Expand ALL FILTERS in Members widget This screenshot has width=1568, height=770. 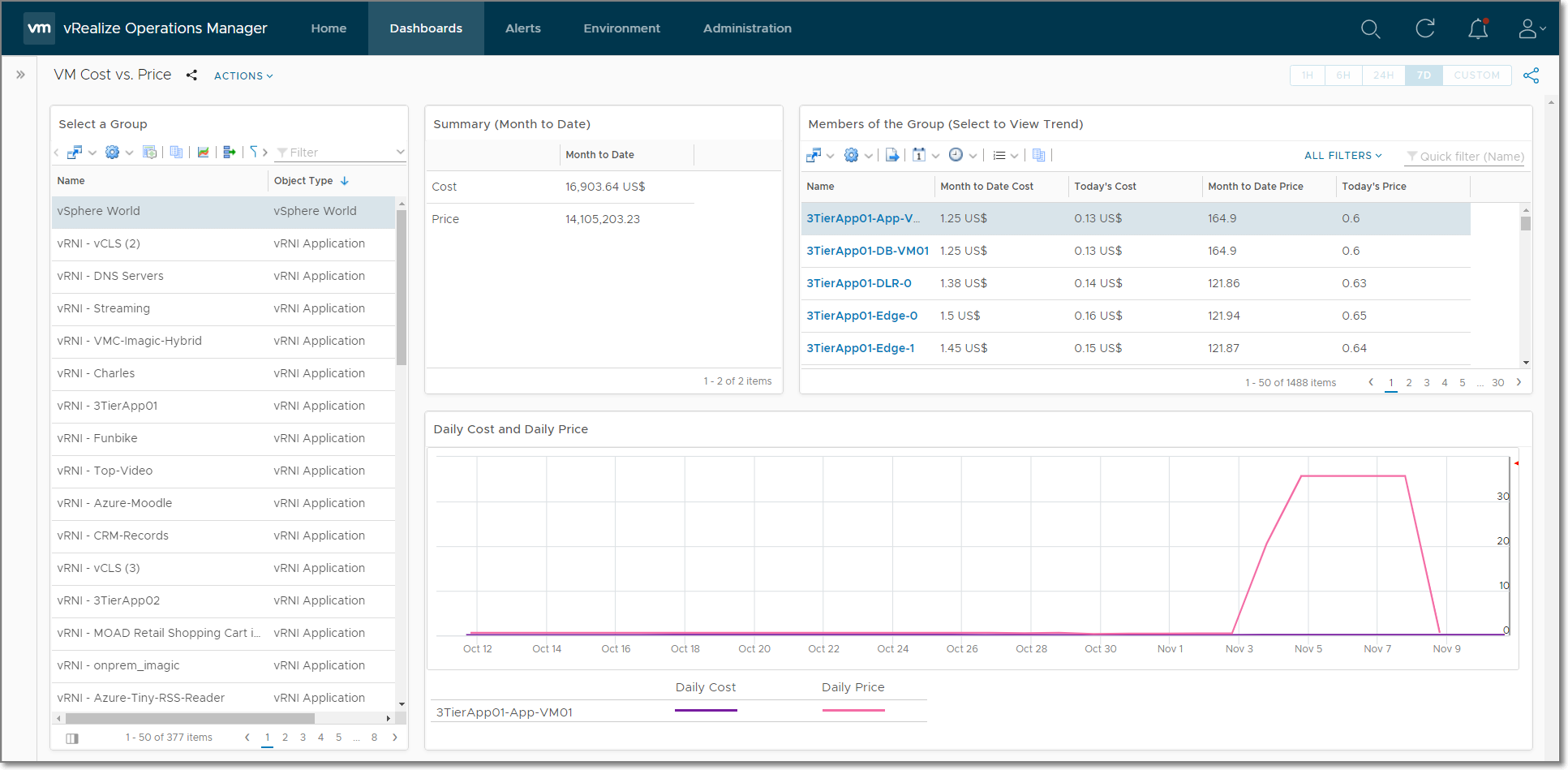click(1342, 156)
